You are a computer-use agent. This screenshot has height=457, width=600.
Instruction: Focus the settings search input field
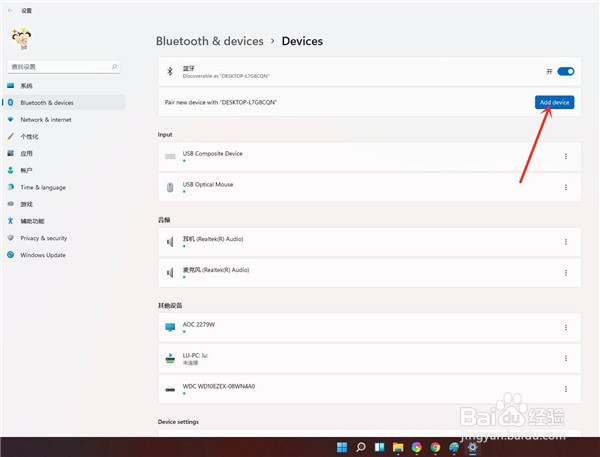(64, 67)
